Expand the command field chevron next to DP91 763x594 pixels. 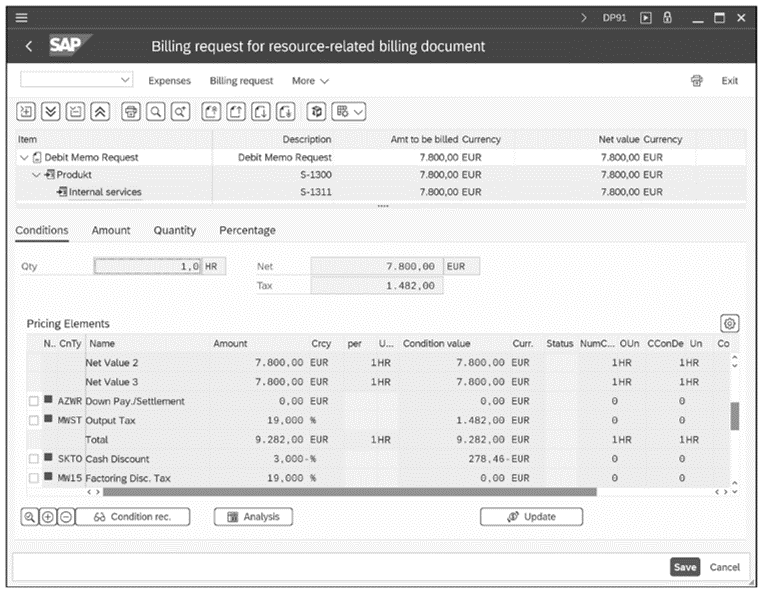pos(584,18)
